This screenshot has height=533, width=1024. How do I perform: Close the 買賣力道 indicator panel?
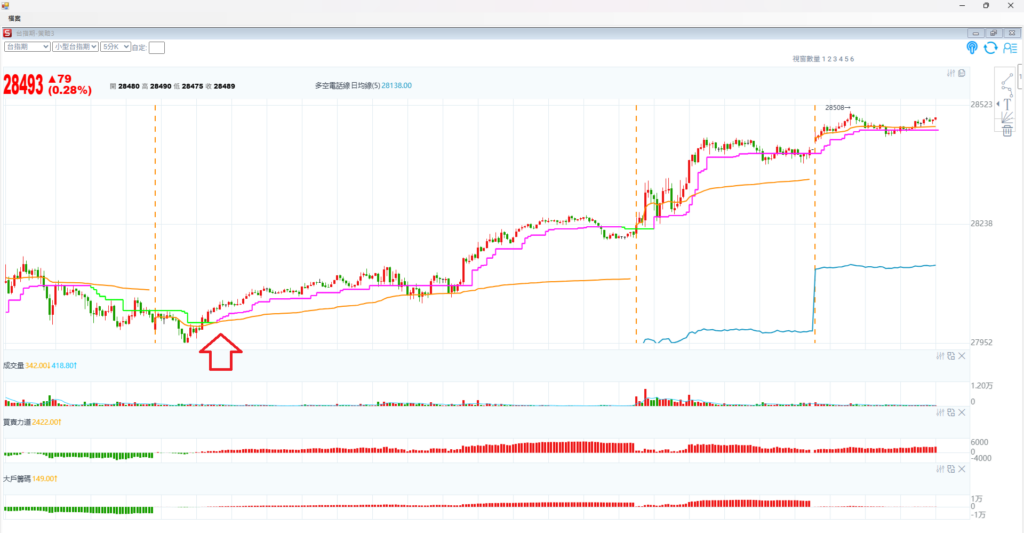click(961, 413)
